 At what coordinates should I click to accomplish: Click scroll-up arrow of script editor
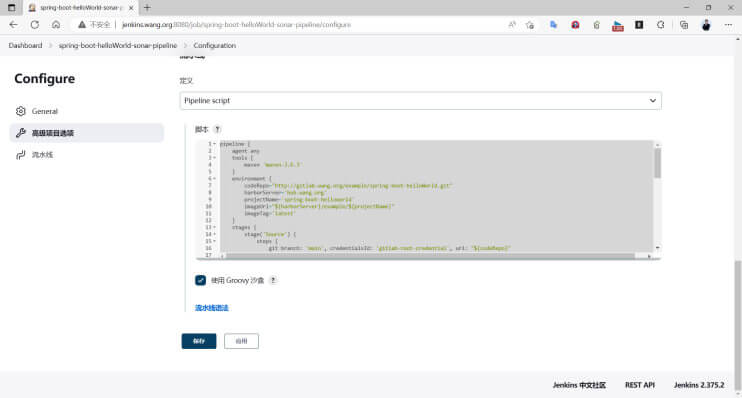[657, 144]
